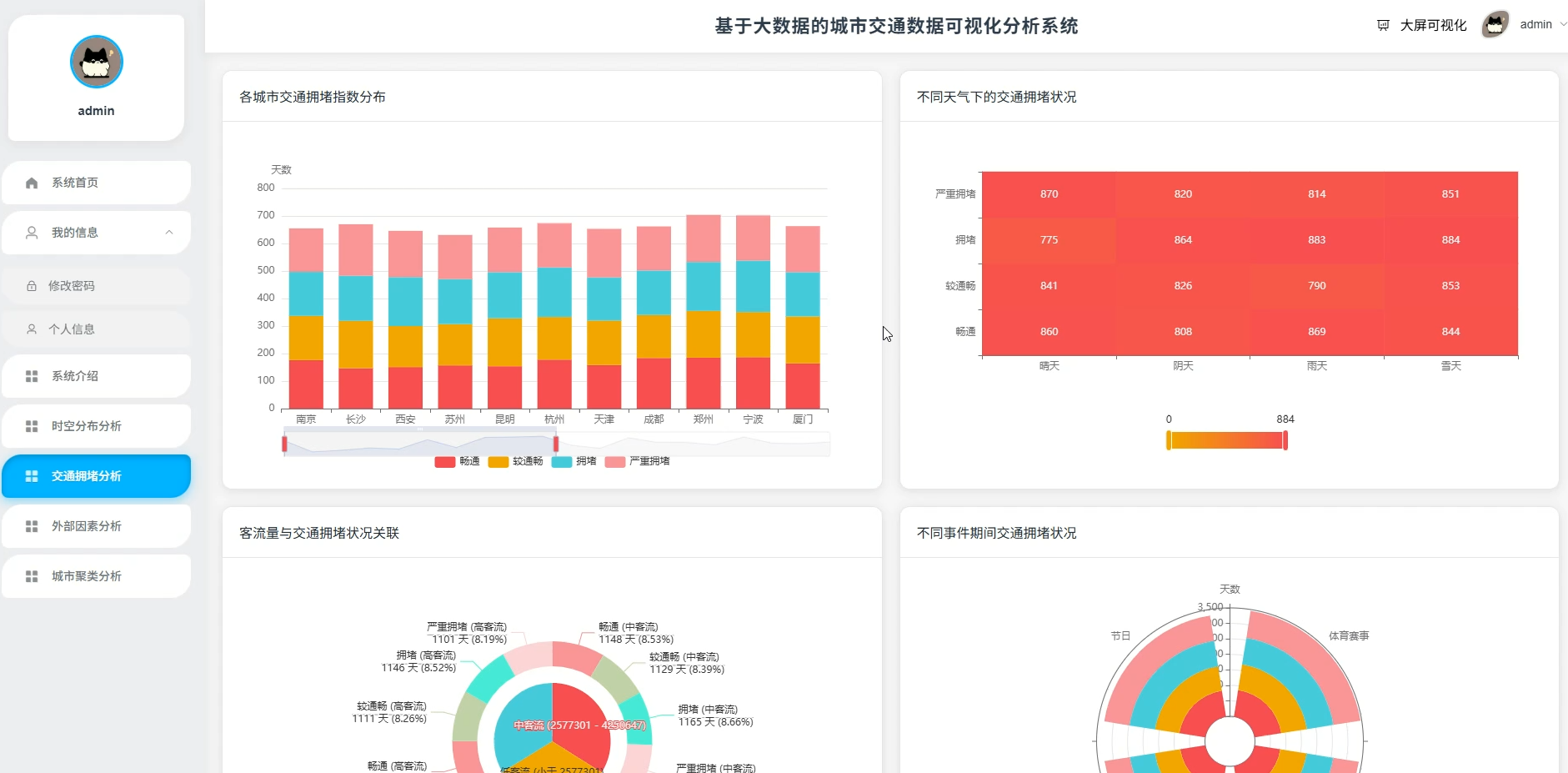Click chart title 不同天气下的交通拥堵状况
Viewport: 1568px width, 773px height.
pos(997,97)
